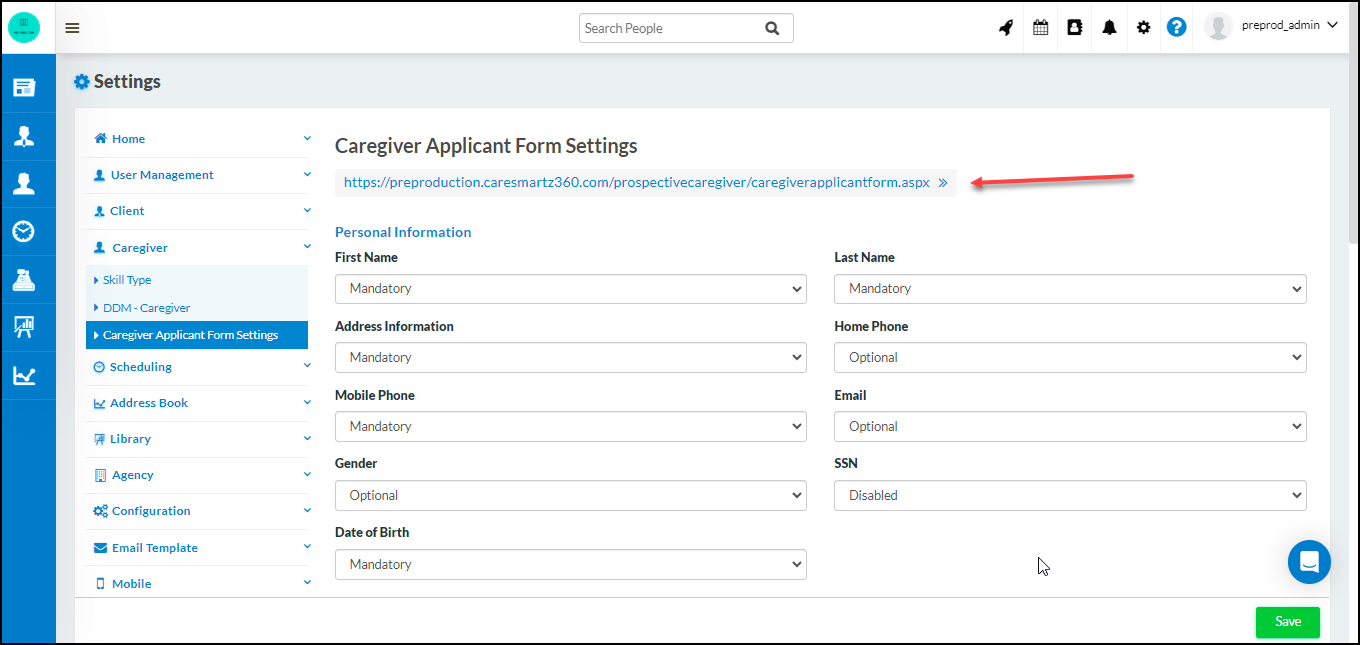
Task: Select the clock scheduling icon in the sidebar
Action: pyautogui.click(x=28, y=231)
